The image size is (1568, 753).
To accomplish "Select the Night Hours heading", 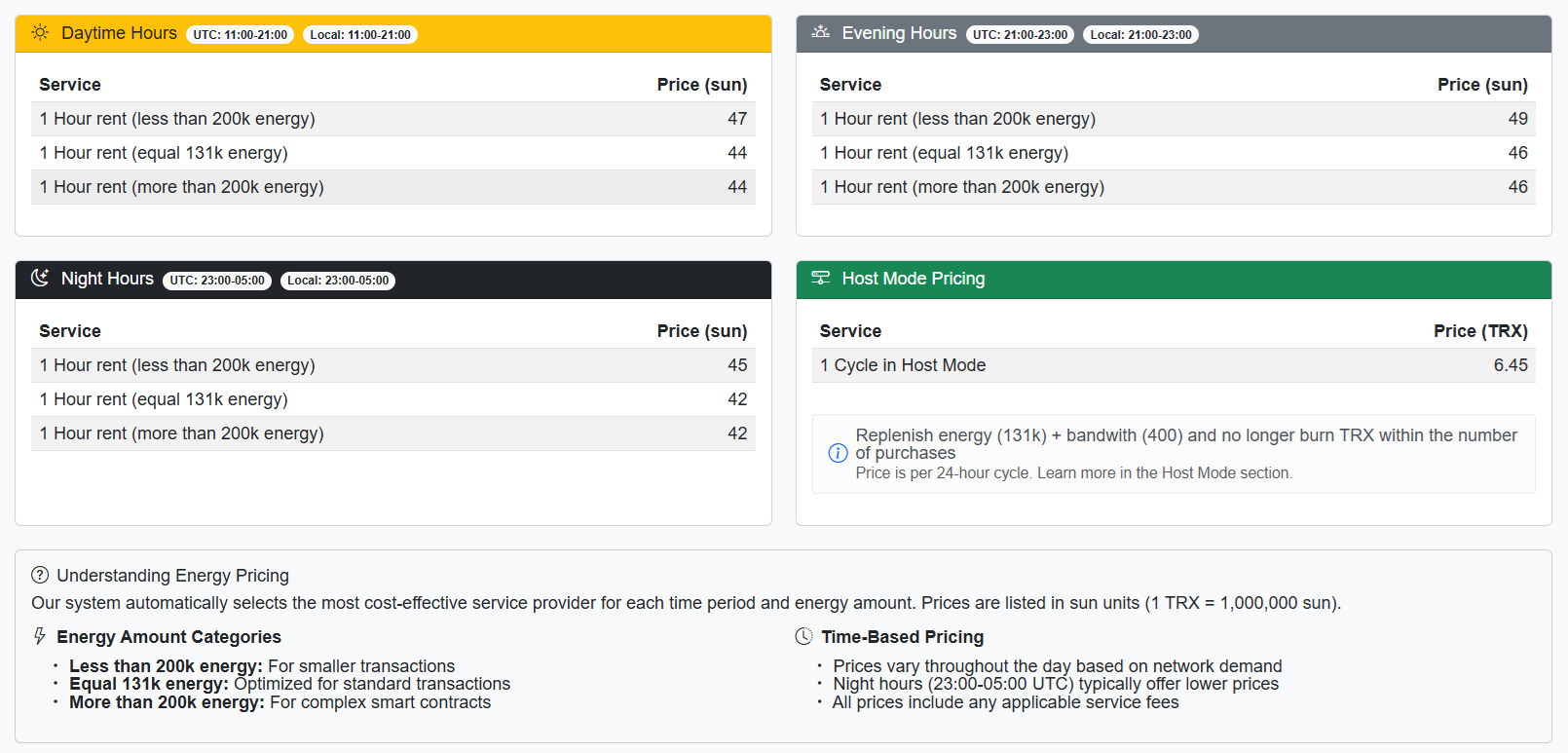I will click(107, 279).
